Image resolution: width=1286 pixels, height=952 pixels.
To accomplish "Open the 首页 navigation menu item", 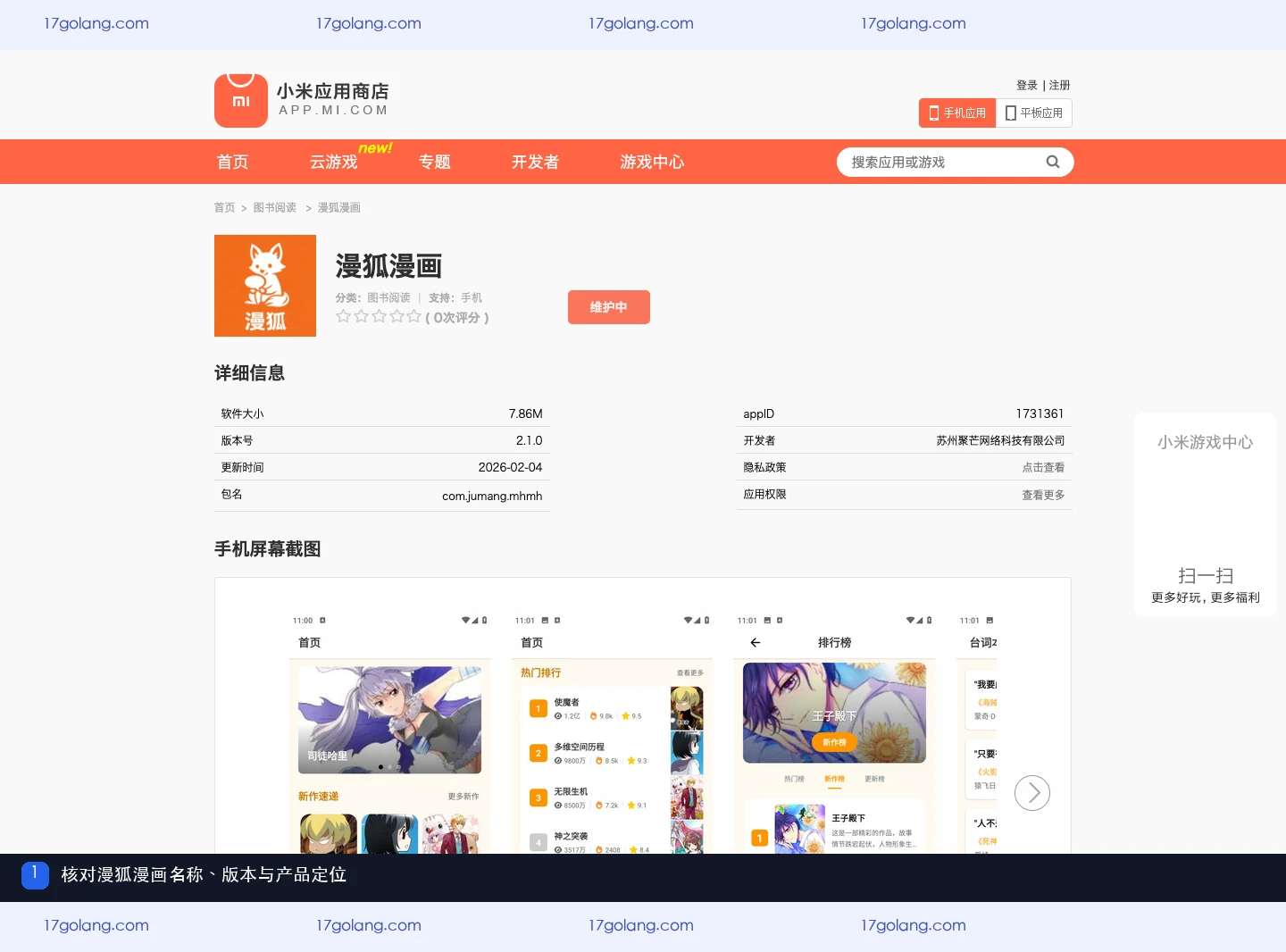I will coord(232,162).
